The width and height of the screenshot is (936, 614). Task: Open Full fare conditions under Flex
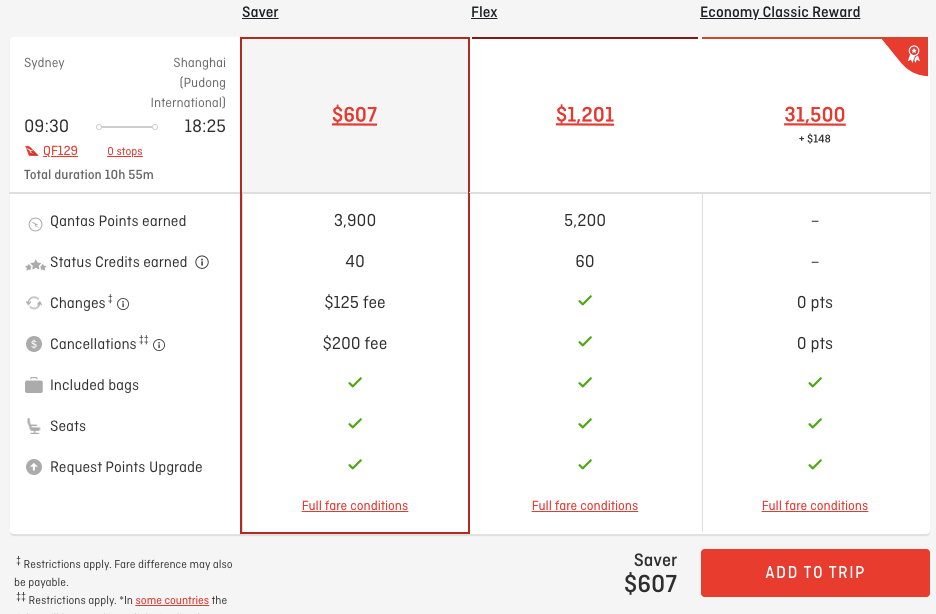tap(585, 505)
